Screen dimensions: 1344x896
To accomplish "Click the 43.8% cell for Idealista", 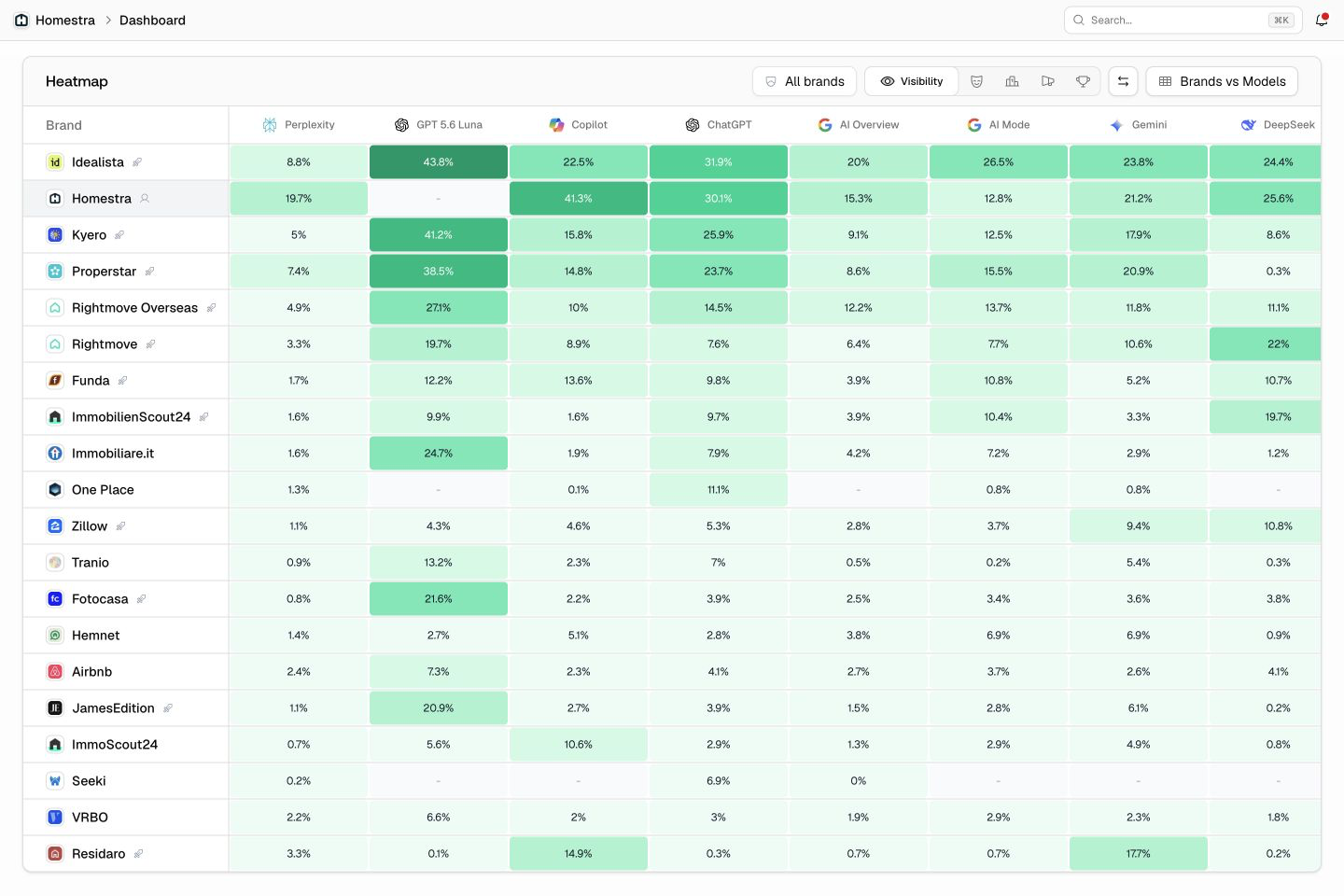I will click(x=439, y=162).
